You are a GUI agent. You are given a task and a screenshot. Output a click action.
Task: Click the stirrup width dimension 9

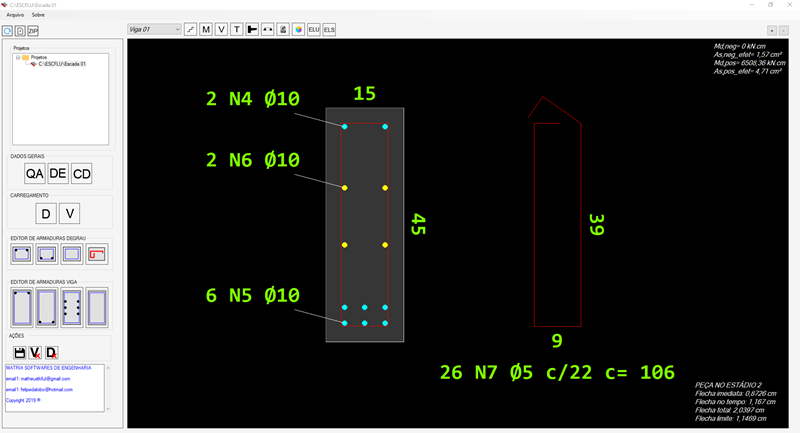tap(557, 341)
